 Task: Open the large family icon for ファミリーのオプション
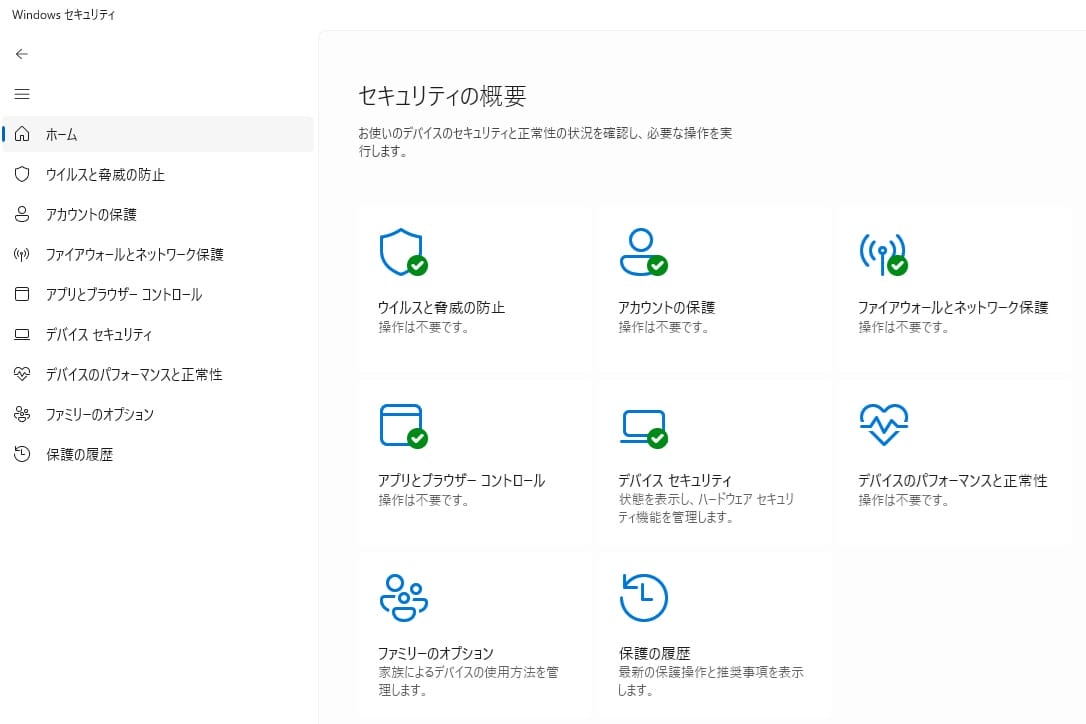(404, 598)
